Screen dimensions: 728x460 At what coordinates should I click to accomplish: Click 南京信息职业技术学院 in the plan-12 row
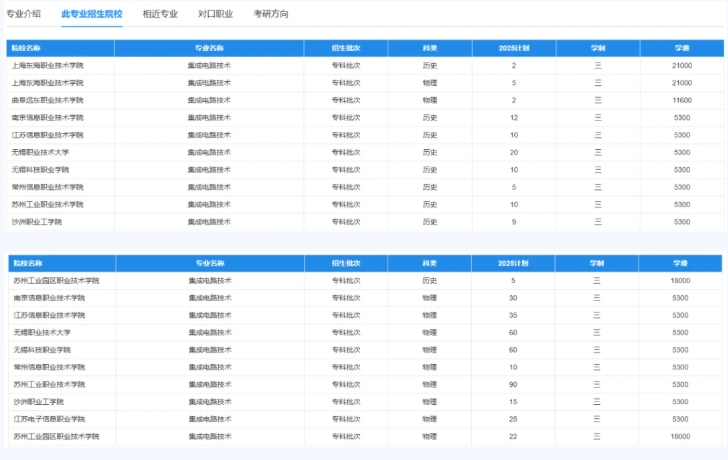47,117
